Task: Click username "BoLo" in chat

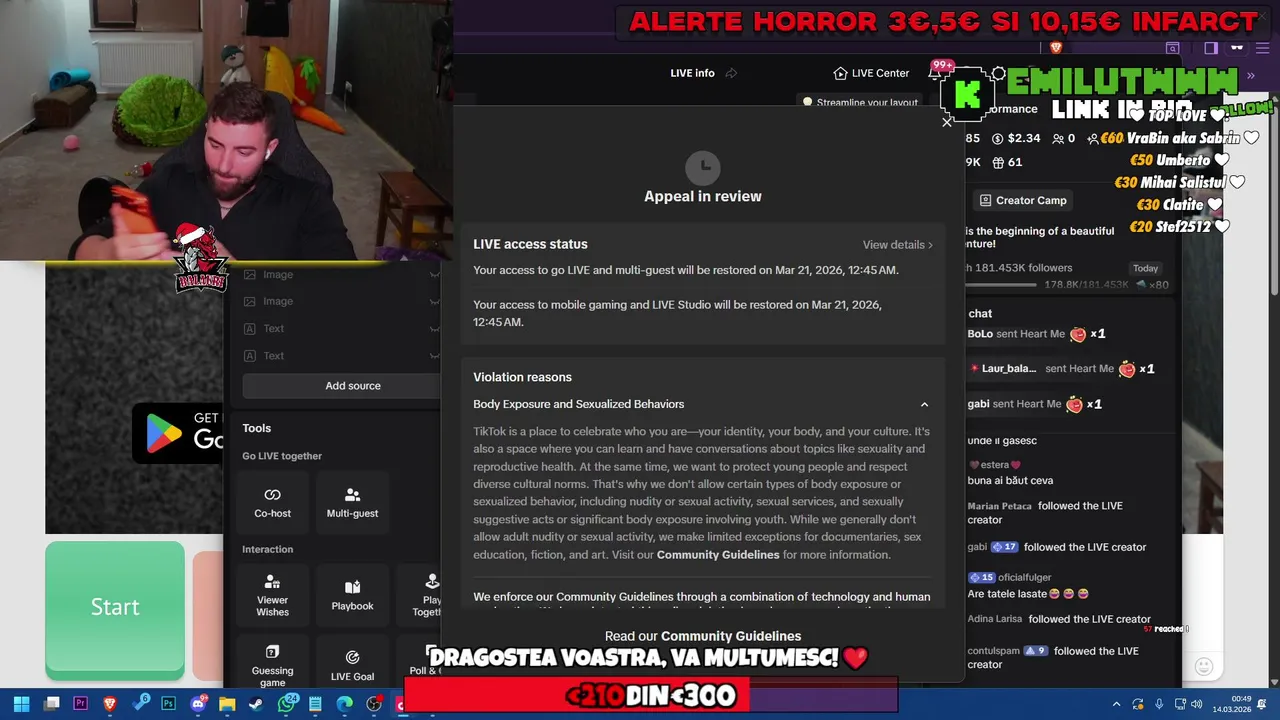Action: 980,334
